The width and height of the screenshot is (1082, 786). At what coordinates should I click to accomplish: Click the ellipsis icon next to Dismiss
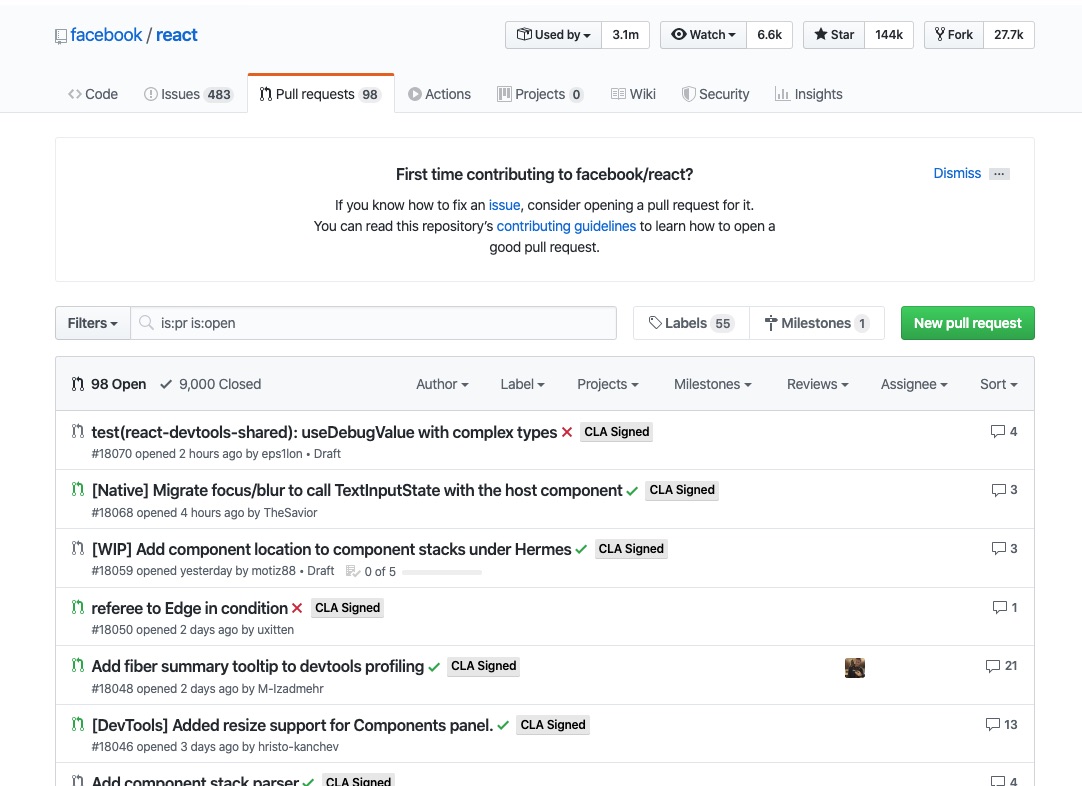coord(999,174)
